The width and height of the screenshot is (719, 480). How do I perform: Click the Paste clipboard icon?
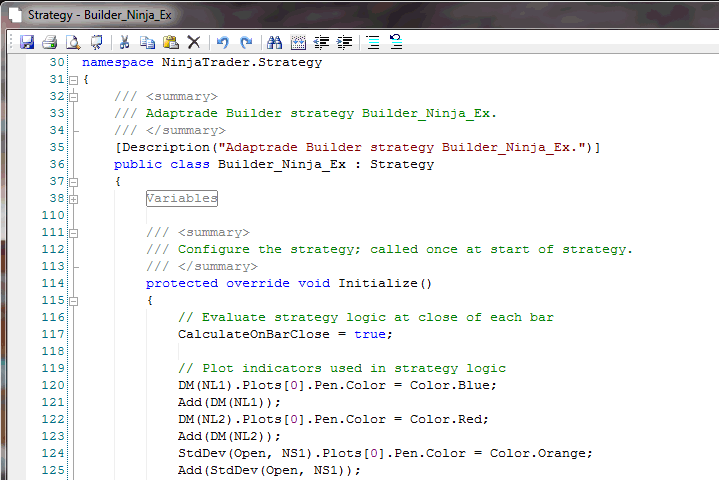click(171, 42)
